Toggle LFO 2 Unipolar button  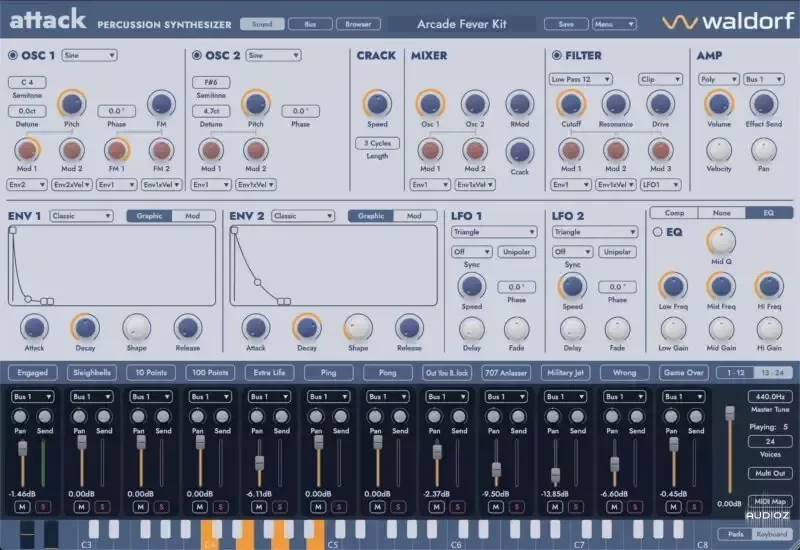click(x=617, y=252)
